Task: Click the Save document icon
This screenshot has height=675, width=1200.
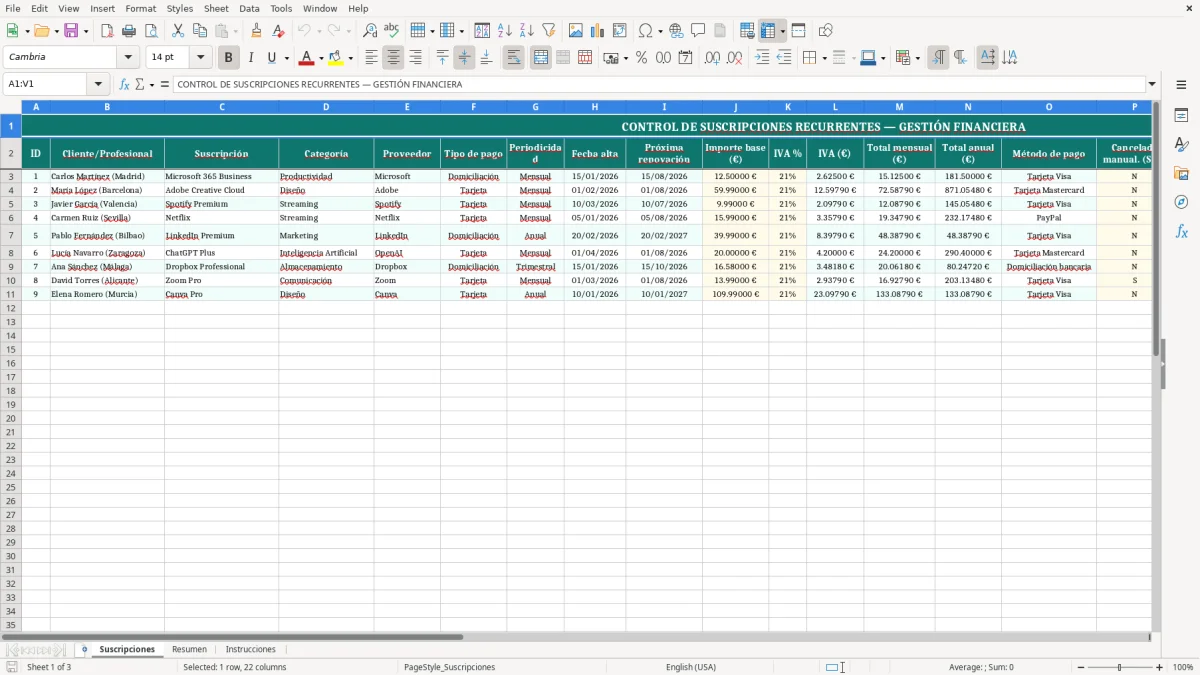Action: point(71,31)
